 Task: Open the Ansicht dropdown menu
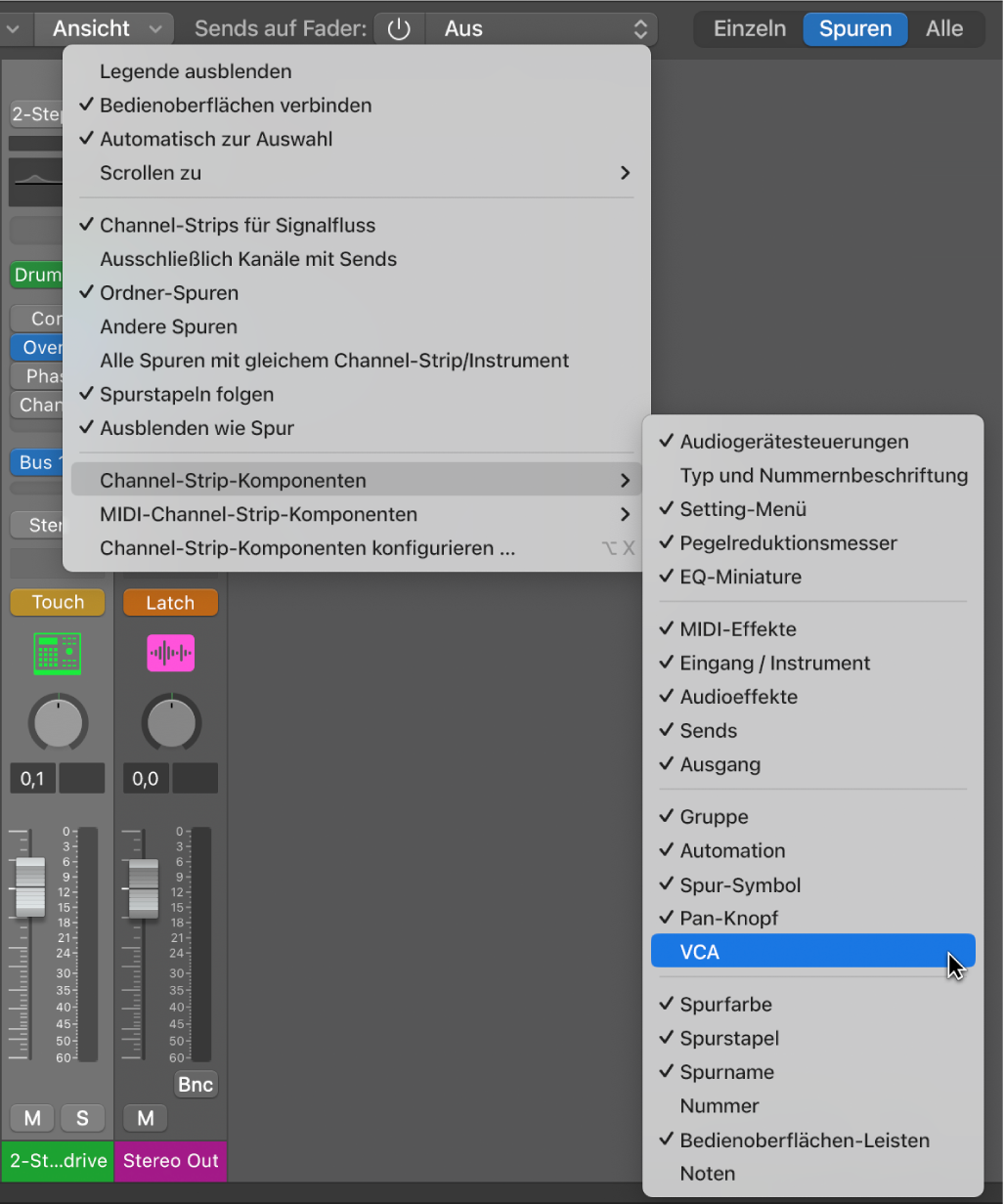pyautogui.click(x=104, y=29)
